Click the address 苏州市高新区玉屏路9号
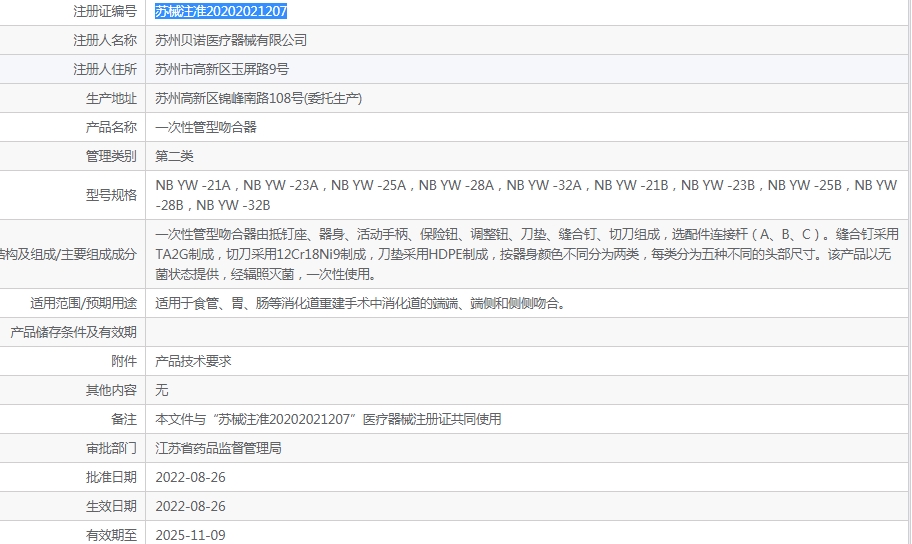The width and height of the screenshot is (912, 544). pos(222,69)
